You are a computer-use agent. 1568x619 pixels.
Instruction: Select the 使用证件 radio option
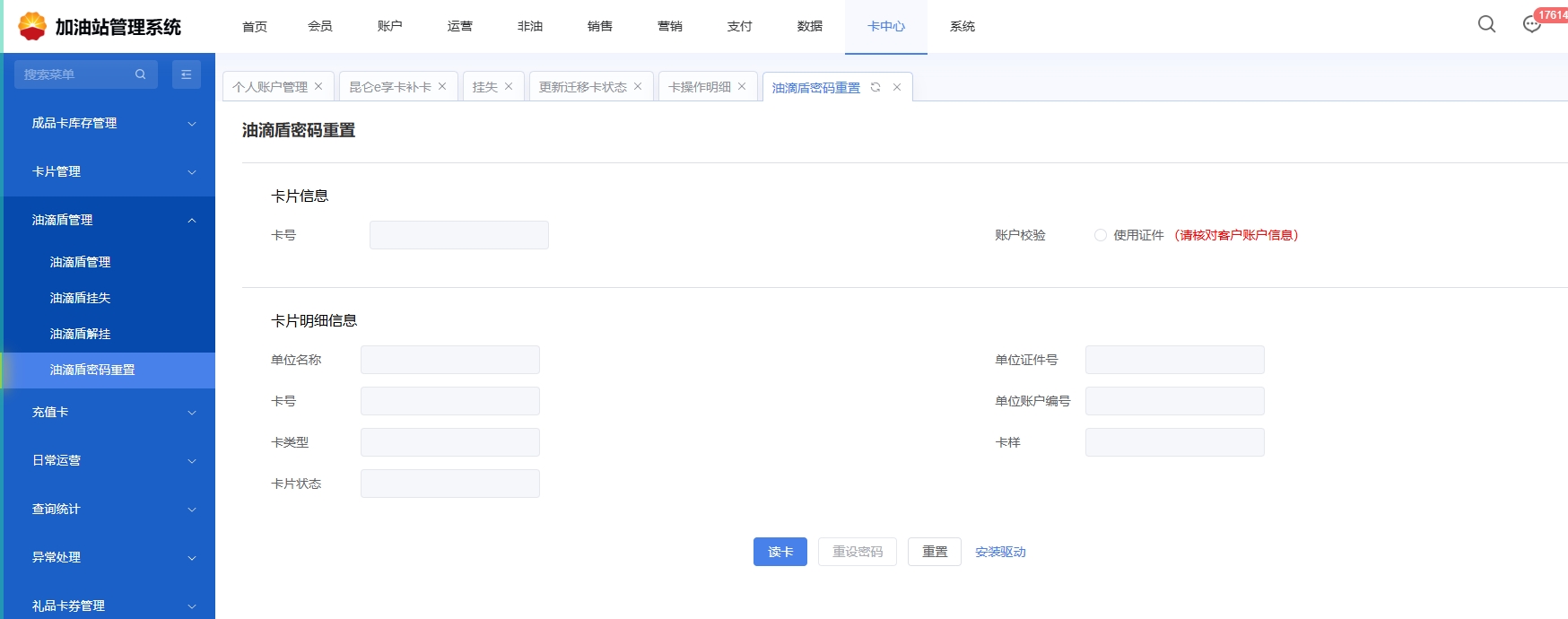pyautogui.click(x=1100, y=235)
